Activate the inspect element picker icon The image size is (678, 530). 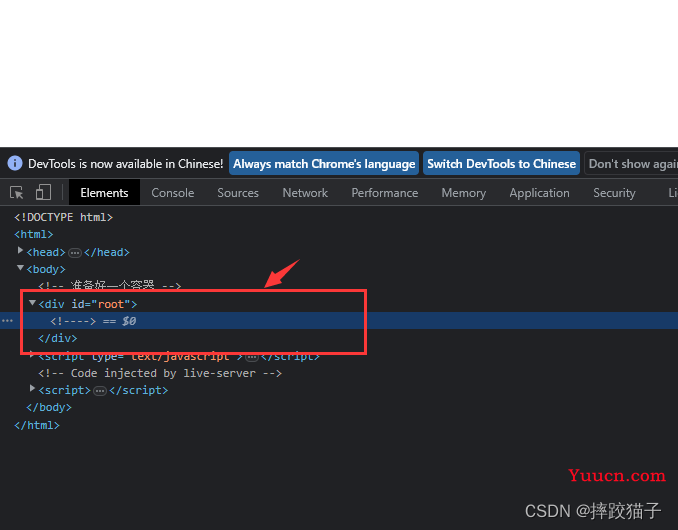[16, 192]
